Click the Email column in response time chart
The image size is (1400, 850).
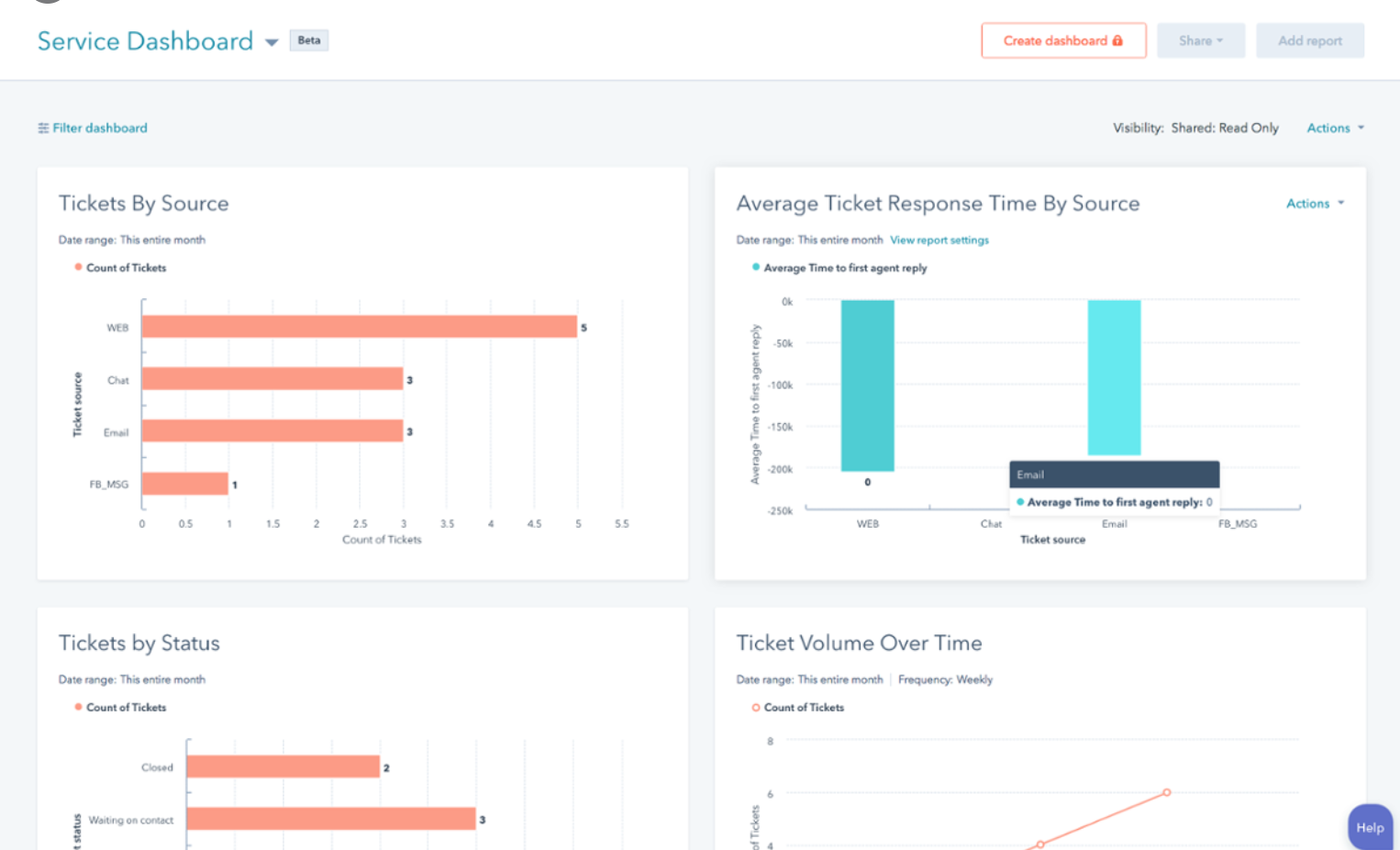[1115, 377]
